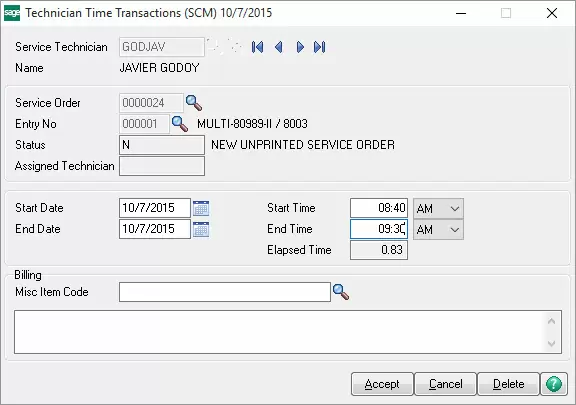The image size is (576, 405).
Task: Go to previous technician record
Action: (278, 47)
